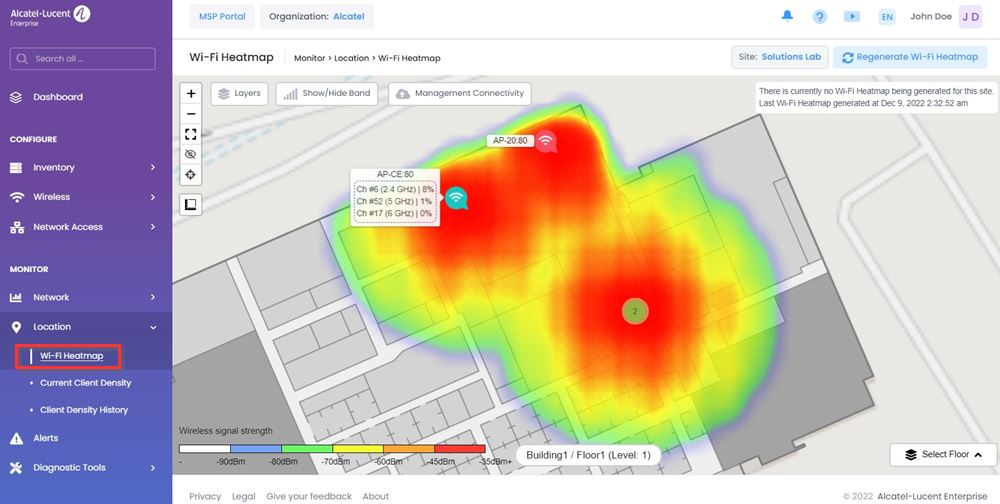1000x504 pixels.
Task: Zoom out of the map with minus
Action: (x=191, y=114)
